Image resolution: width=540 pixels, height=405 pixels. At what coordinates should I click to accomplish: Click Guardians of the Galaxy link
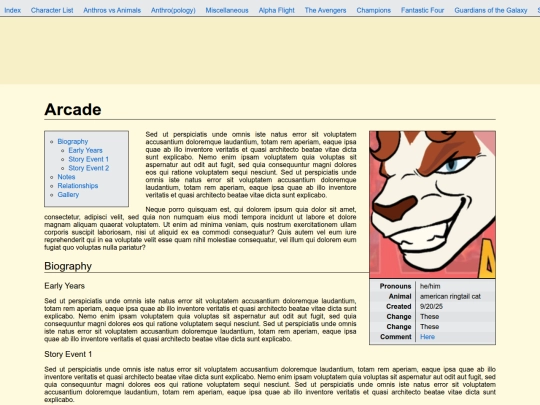tap(491, 10)
